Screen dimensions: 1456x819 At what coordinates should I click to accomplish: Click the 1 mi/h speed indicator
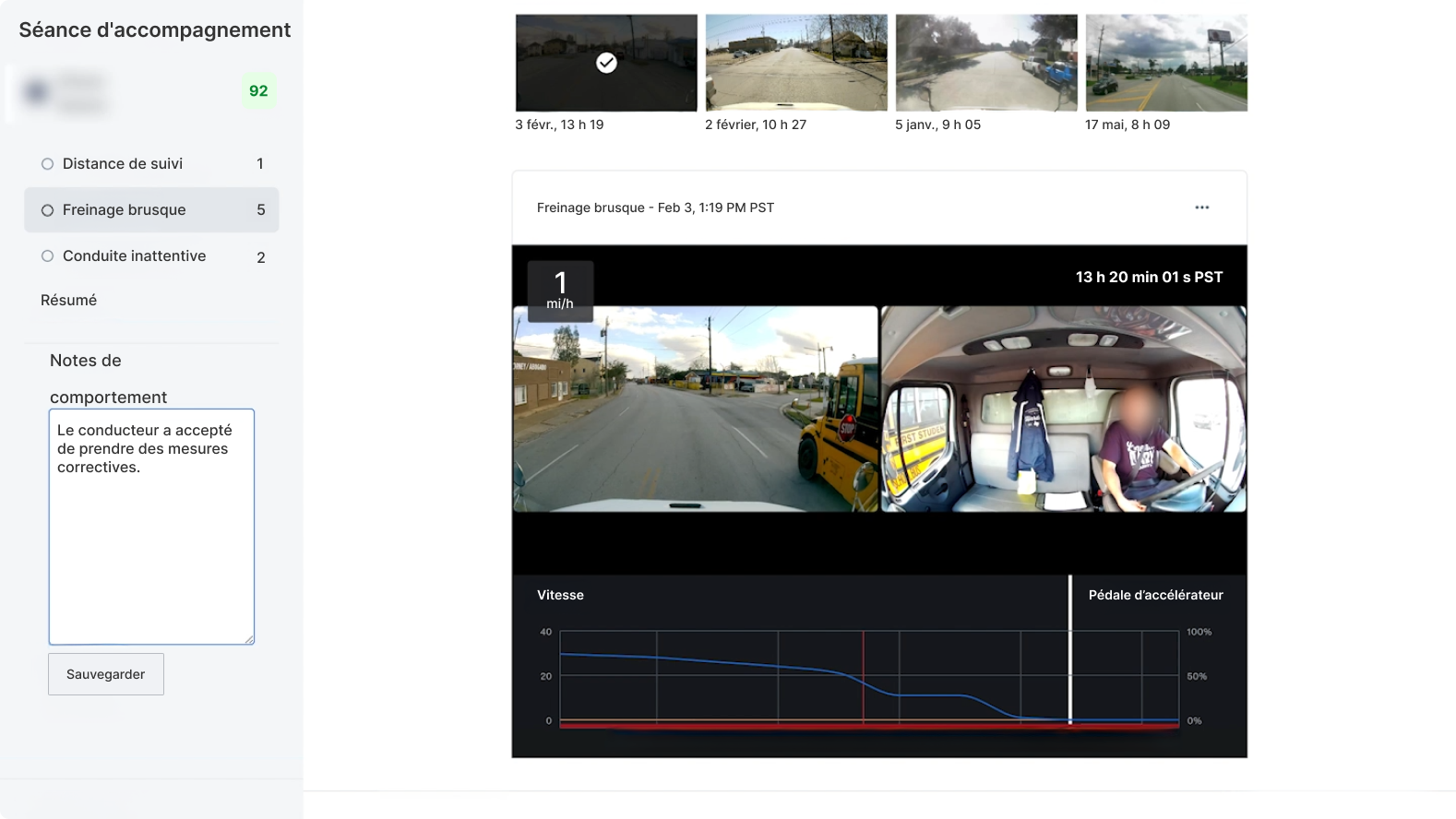coord(560,291)
